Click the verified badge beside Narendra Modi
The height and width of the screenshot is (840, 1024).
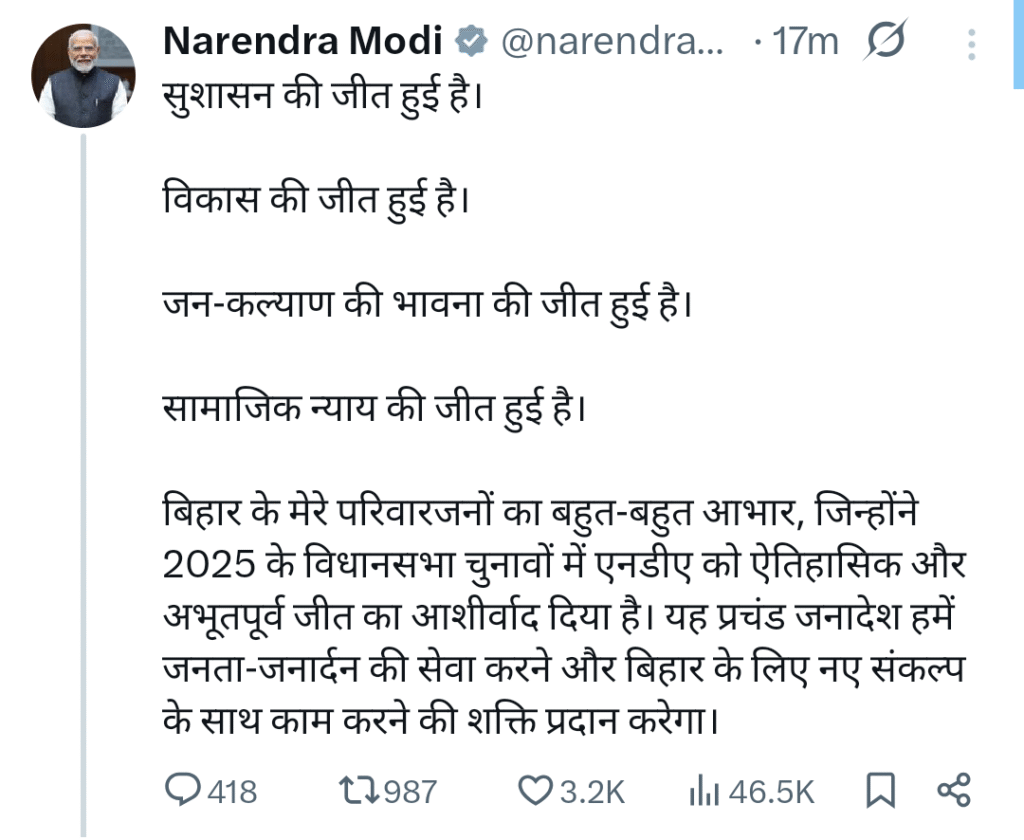(x=470, y=42)
